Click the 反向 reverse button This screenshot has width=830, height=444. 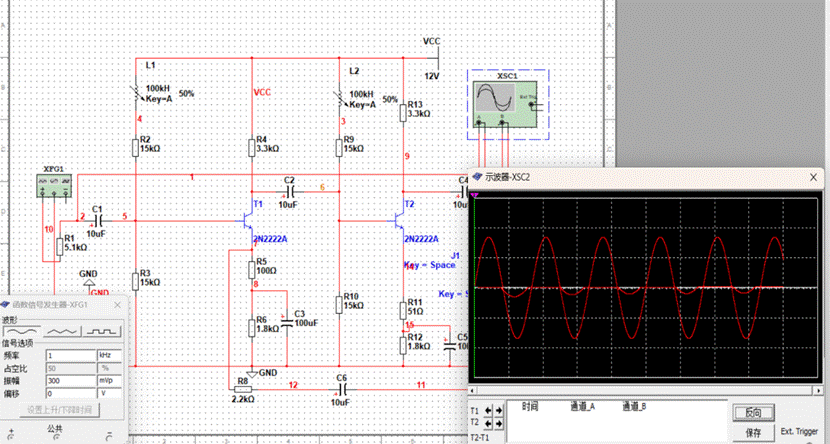tap(753, 413)
